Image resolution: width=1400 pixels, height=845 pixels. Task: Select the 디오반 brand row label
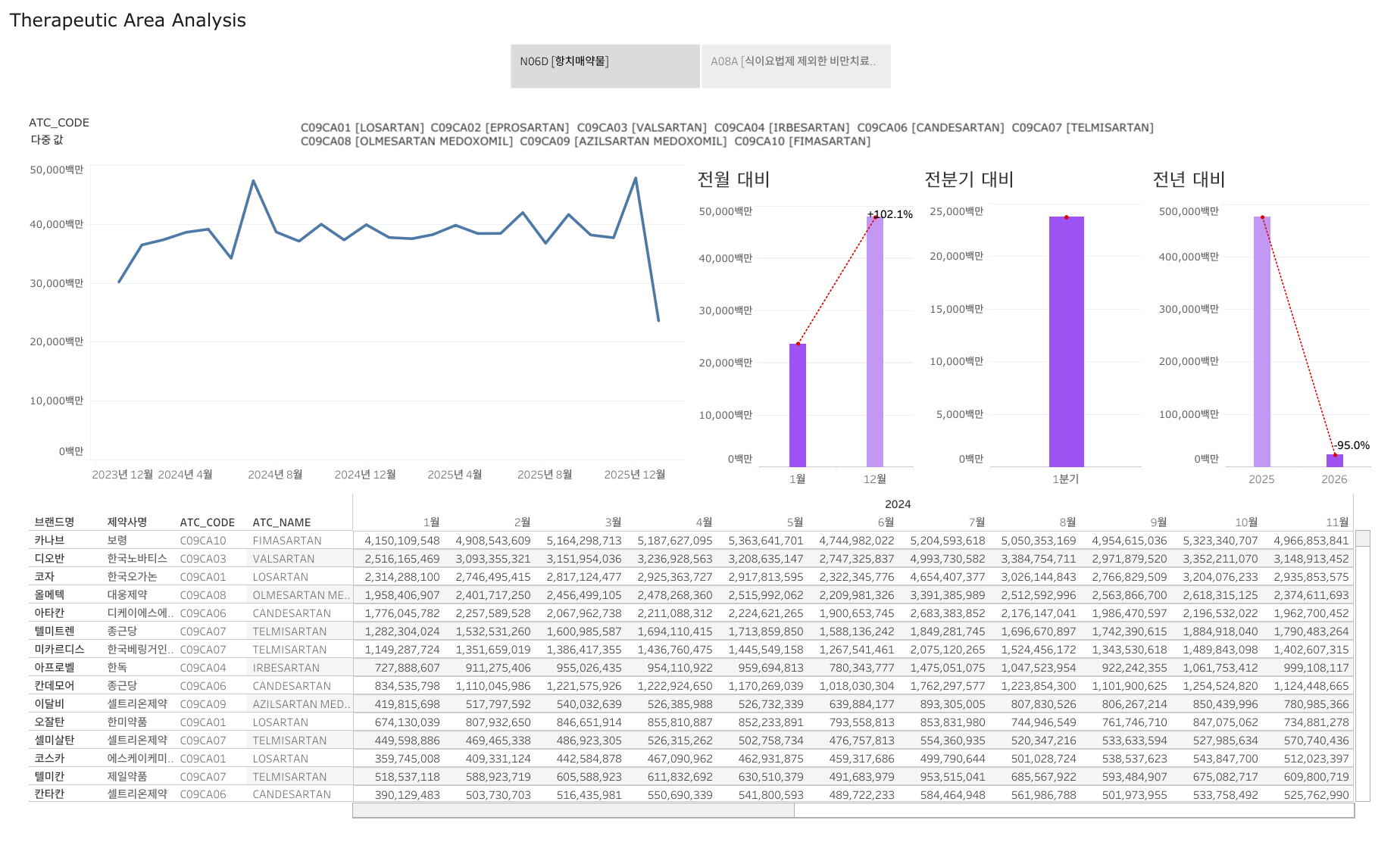pos(49,559)
